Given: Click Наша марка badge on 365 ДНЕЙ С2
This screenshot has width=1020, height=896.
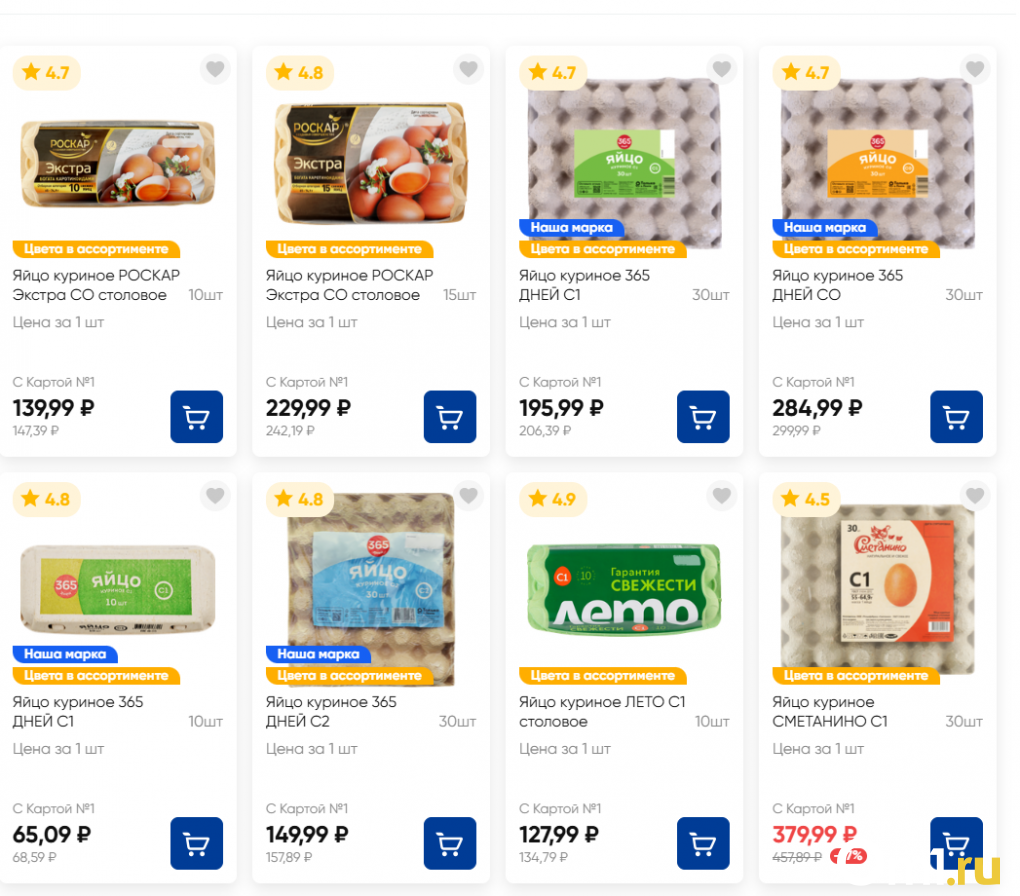Looking at the screenshot, I should [x=318, y=654].
